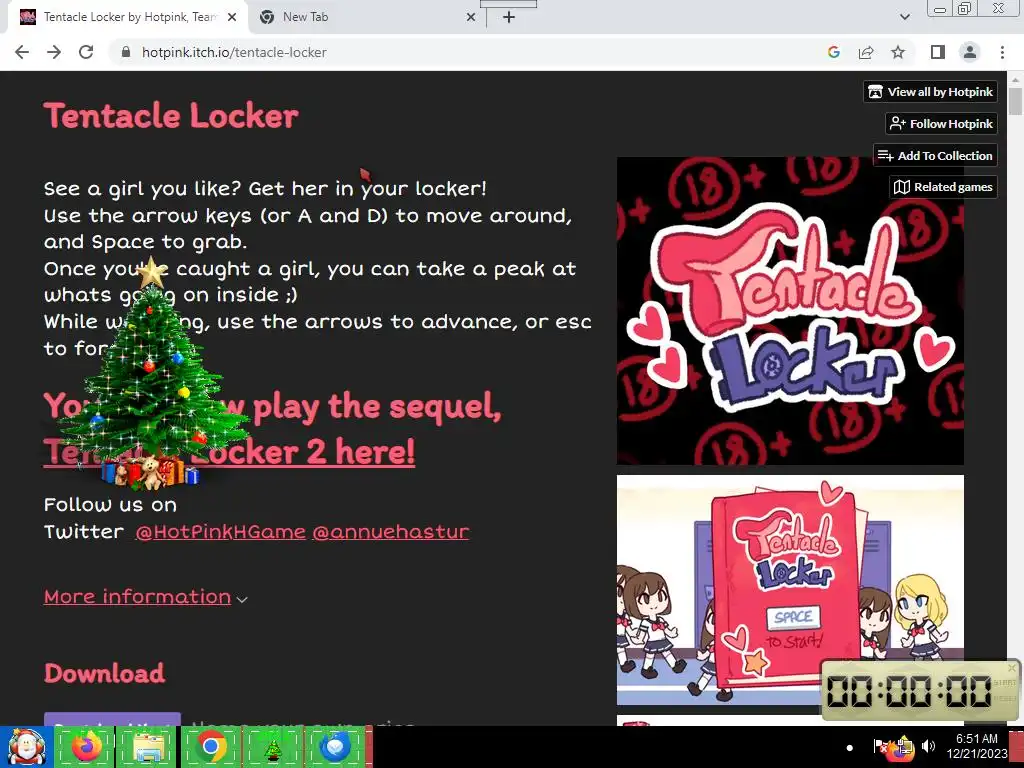Screen dimensions: 1024x768
Task: Click the page vertical scrollbar thumb
Action: point(1015,101)
